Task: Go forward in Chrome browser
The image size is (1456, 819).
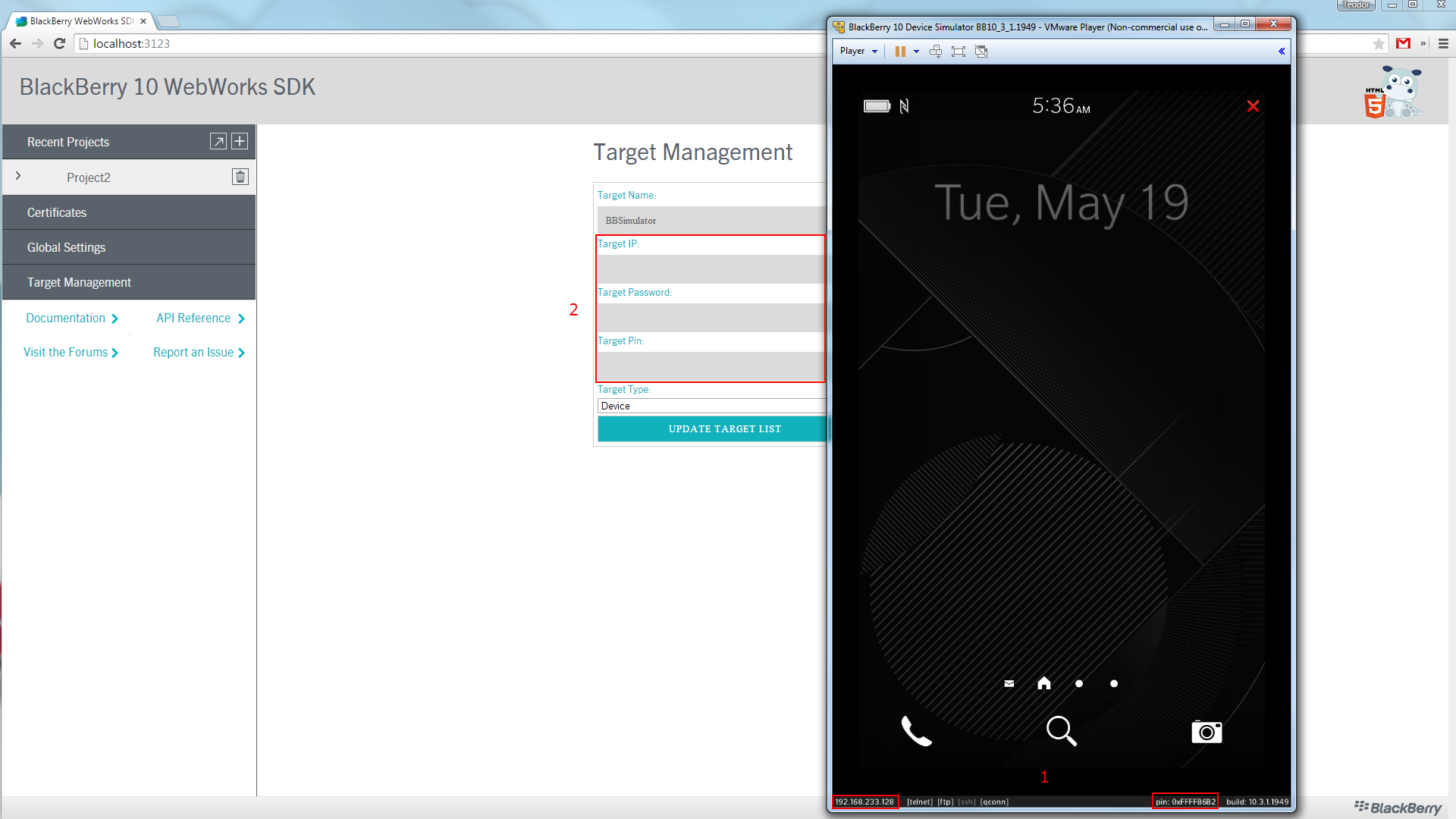Action: pos(37,43)
